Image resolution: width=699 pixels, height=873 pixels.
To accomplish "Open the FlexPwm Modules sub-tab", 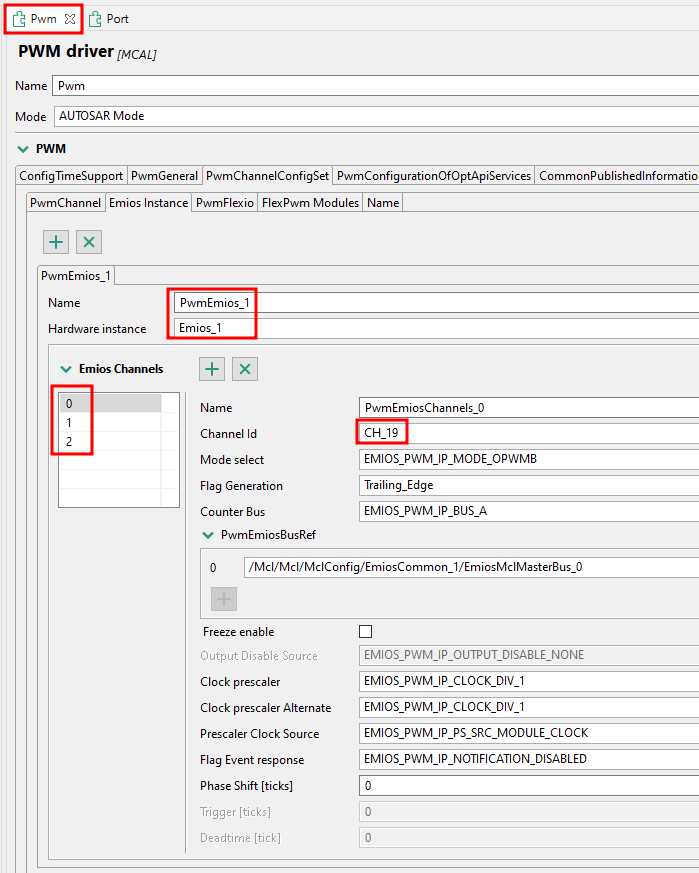I will [x=310, y=203].
